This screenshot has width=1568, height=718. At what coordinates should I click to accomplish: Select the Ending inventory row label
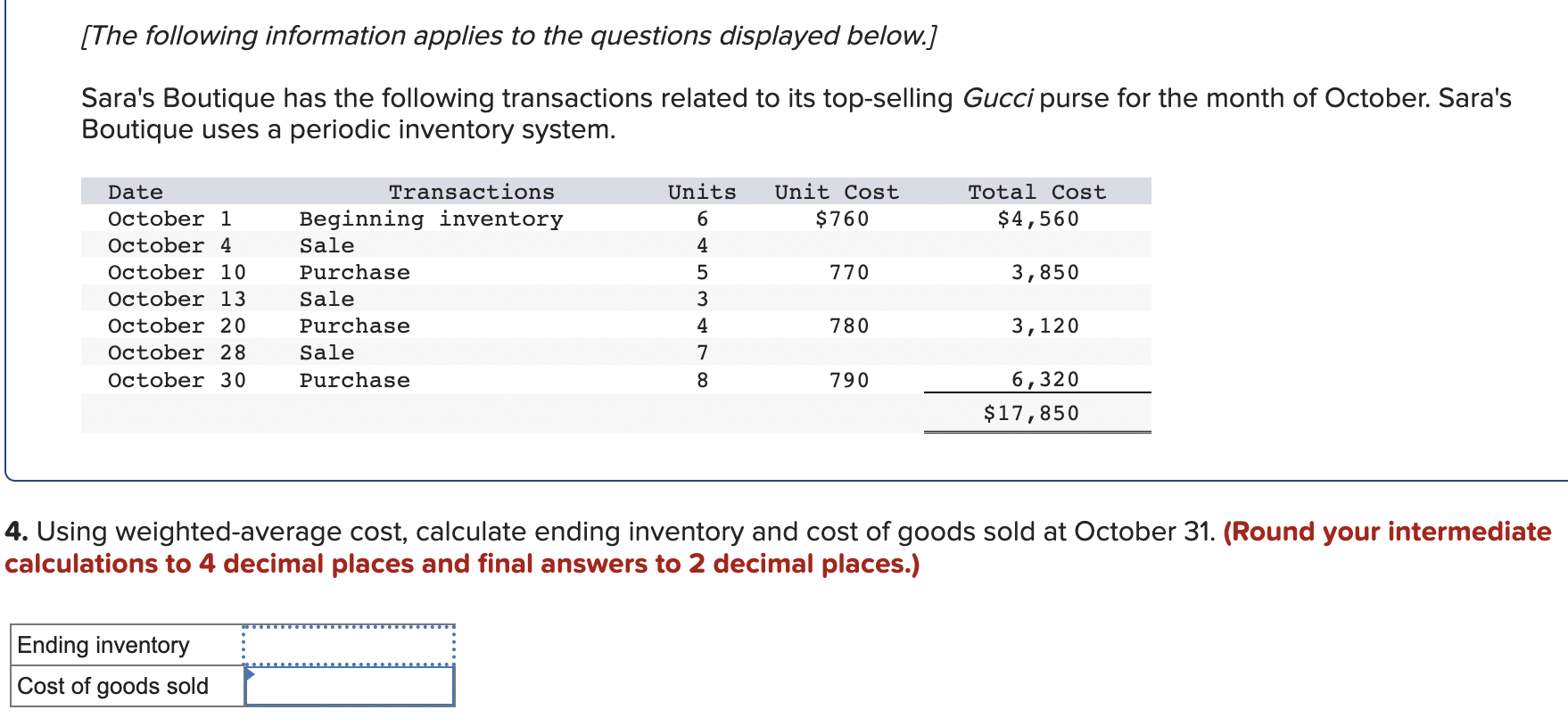point(103,645)
